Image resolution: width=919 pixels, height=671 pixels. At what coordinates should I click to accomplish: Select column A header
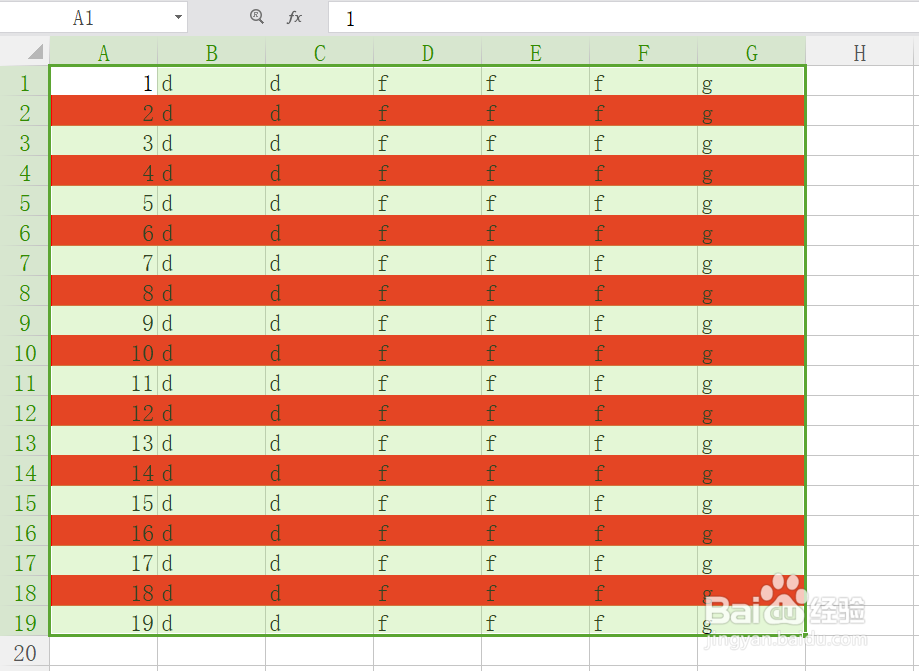pos(104,52)
